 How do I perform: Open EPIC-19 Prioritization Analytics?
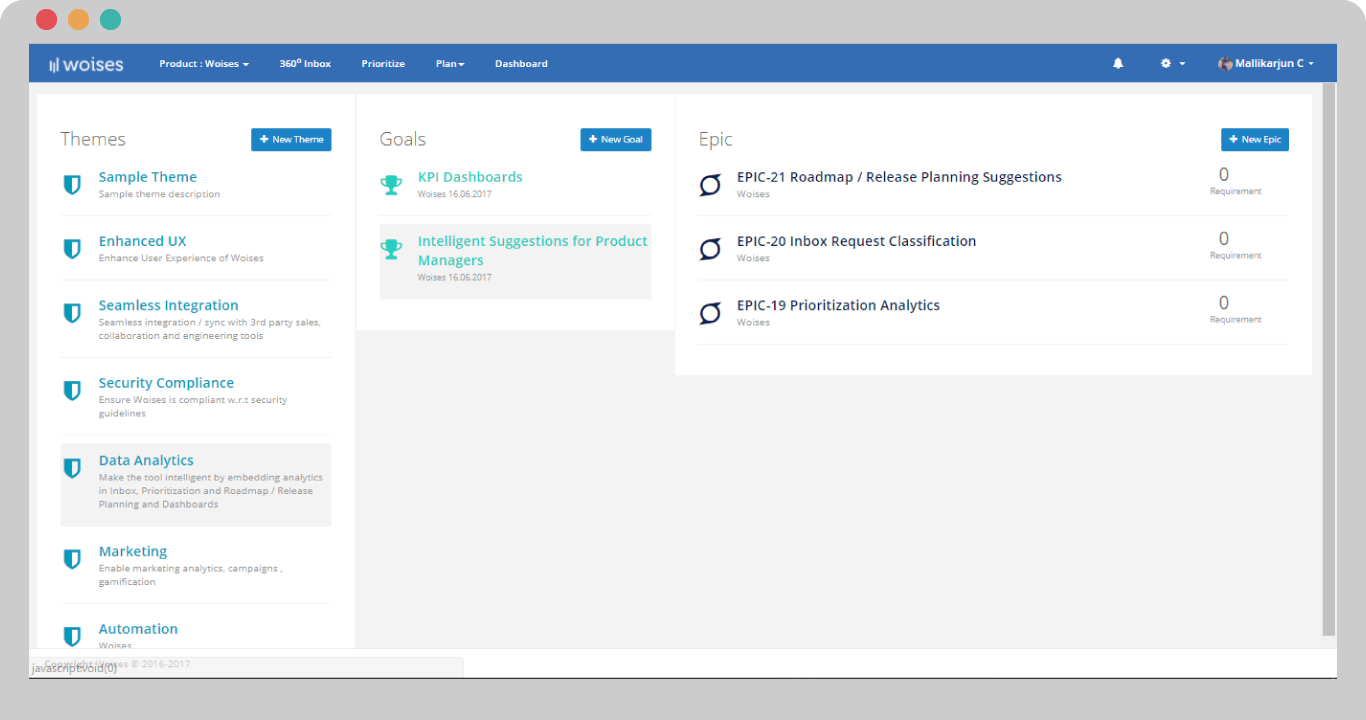(x=838, y=305)
